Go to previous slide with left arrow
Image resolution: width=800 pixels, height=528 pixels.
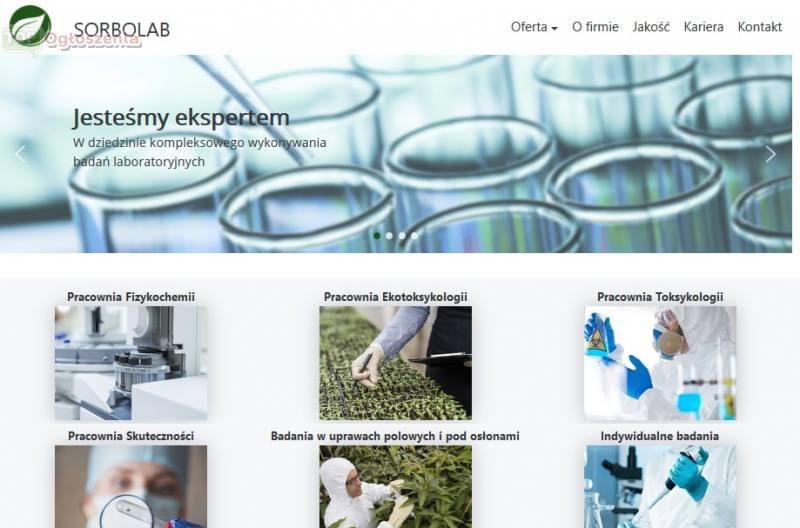pos(20,154)
